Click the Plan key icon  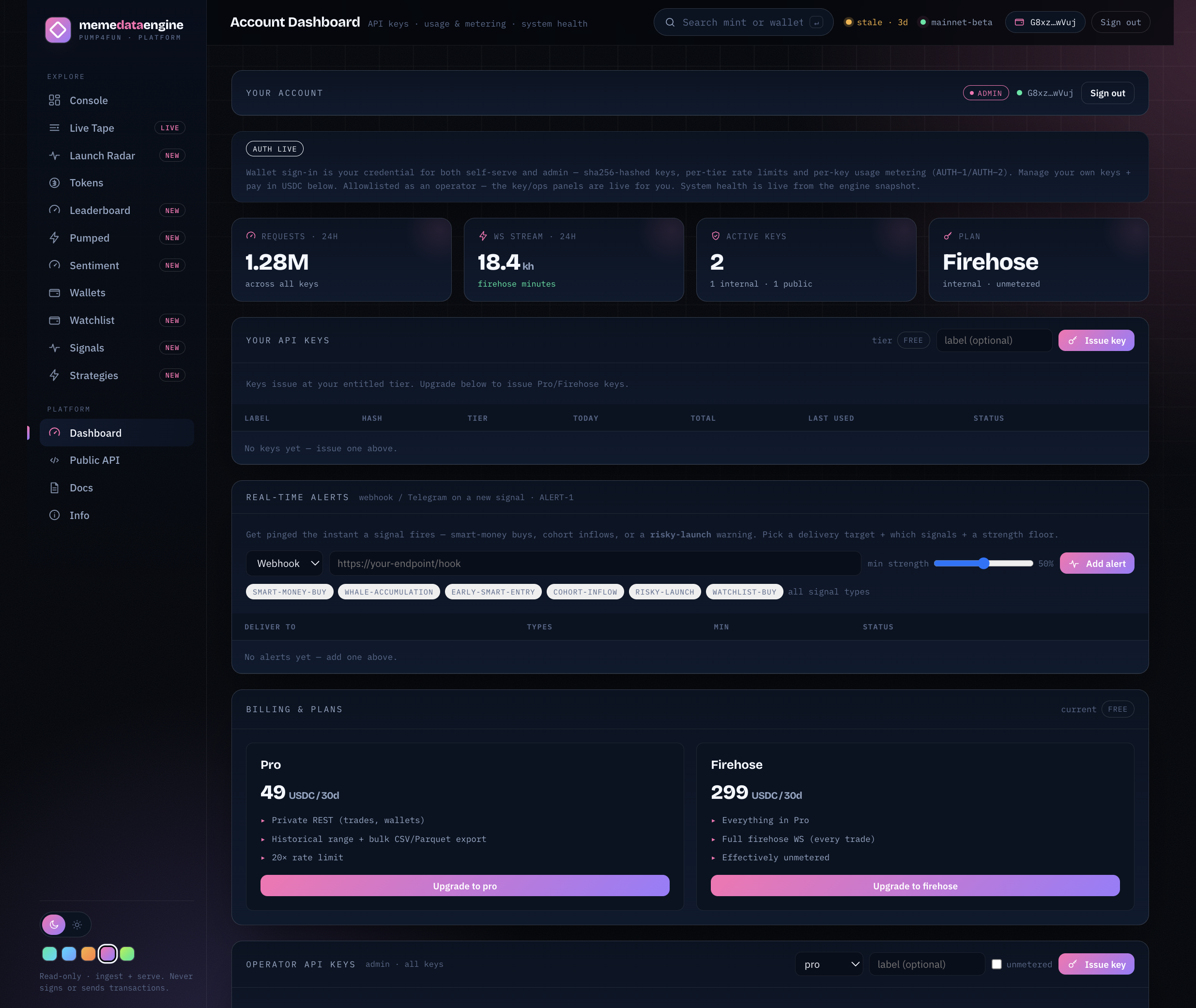click(948, 236)
